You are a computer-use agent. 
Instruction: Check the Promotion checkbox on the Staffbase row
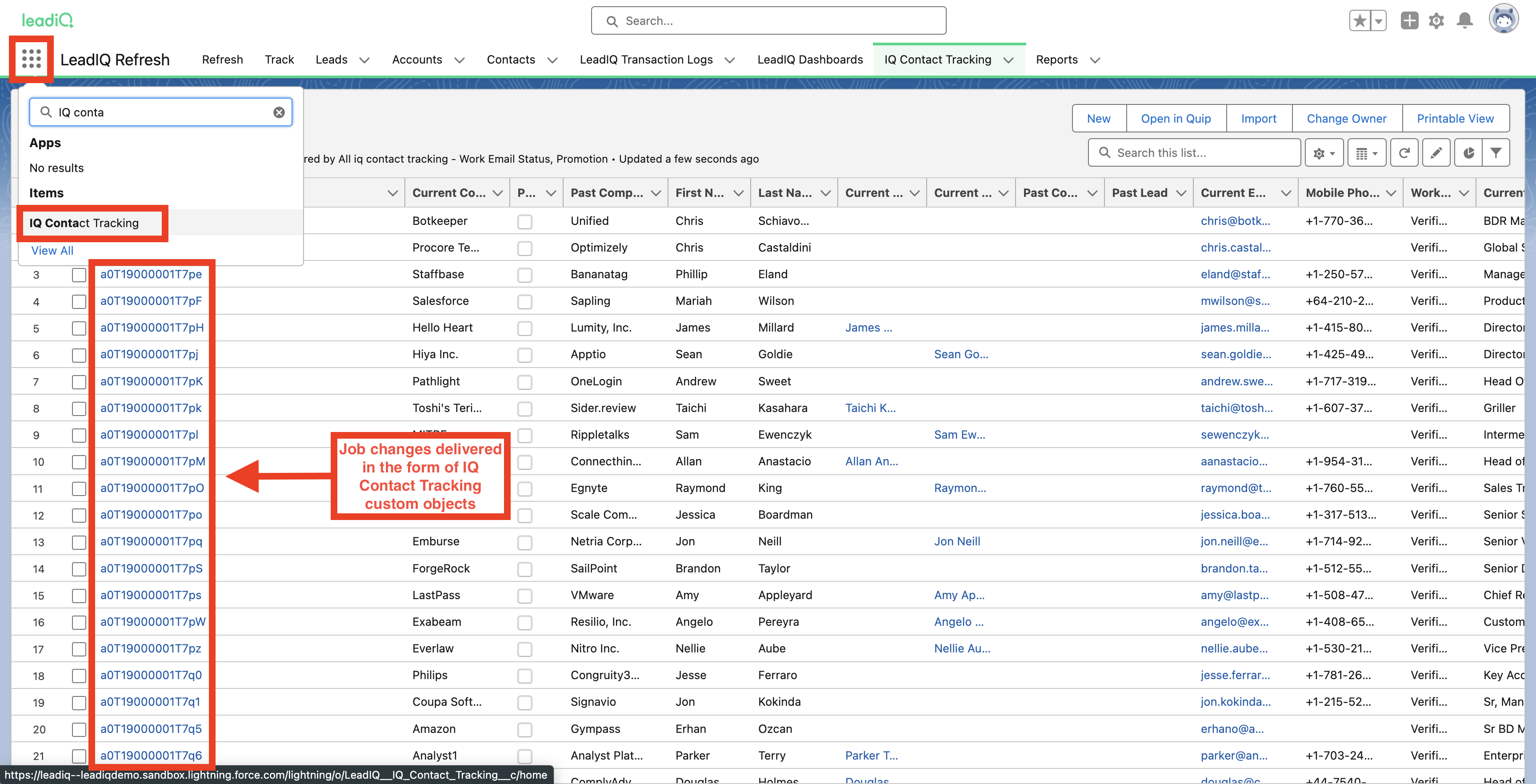tap(525, 275)
